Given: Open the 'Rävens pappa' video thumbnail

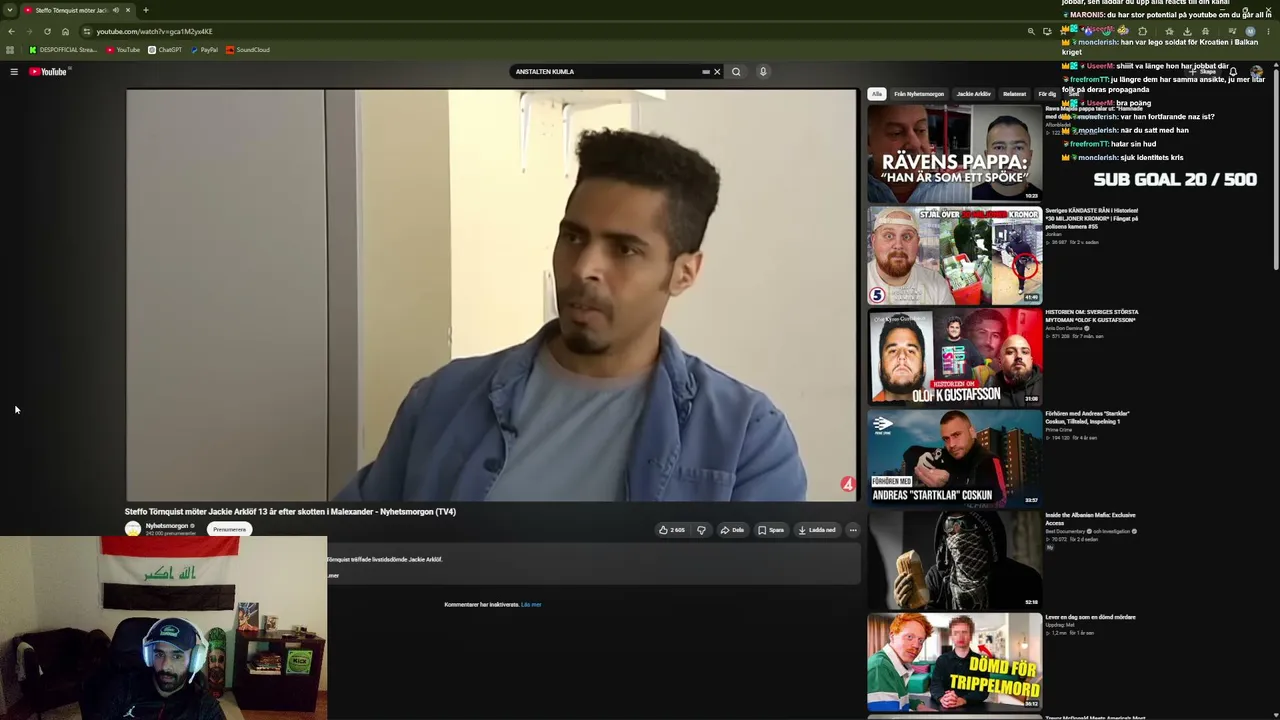Looking at the screenshot, I should point(955,153).
